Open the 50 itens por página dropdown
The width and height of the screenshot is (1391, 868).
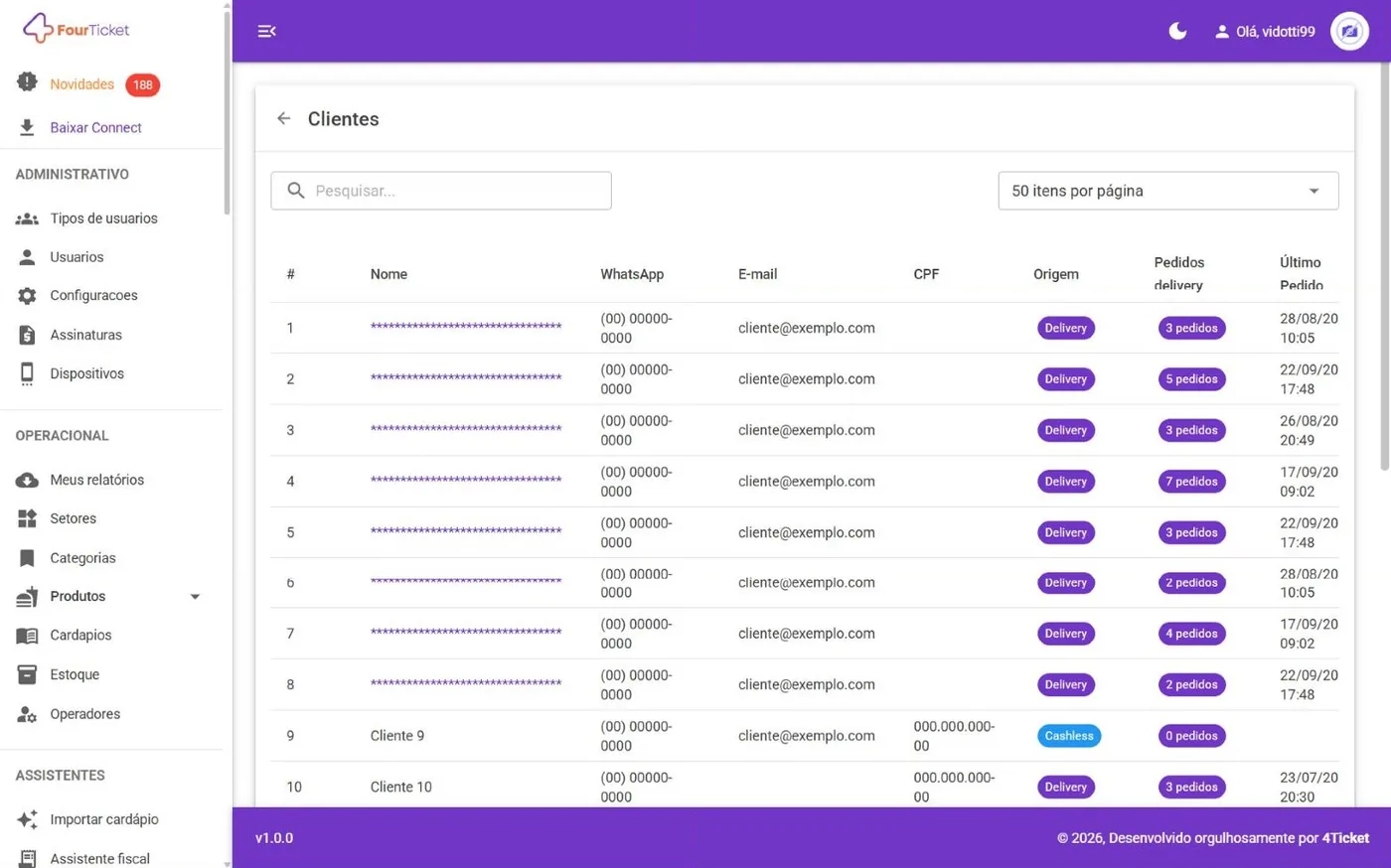click(1168, 191)
